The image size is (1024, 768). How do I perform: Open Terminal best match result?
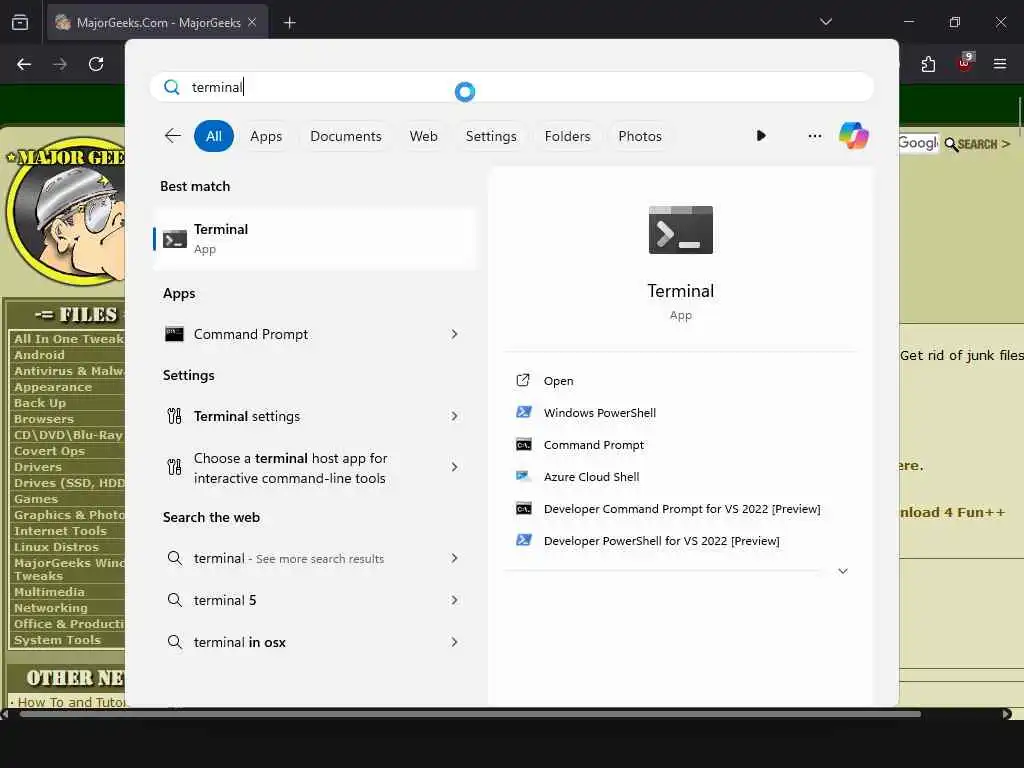click(x=316, y=239)
